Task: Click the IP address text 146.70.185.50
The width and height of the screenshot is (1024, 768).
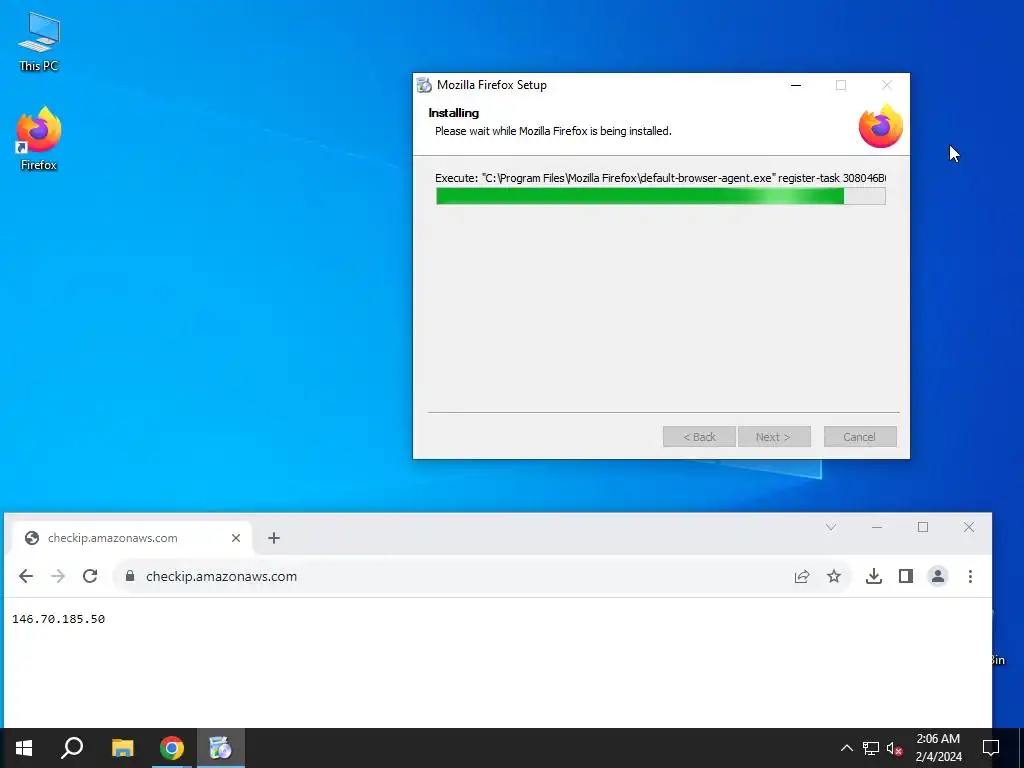Action: [x=58, y=619]
